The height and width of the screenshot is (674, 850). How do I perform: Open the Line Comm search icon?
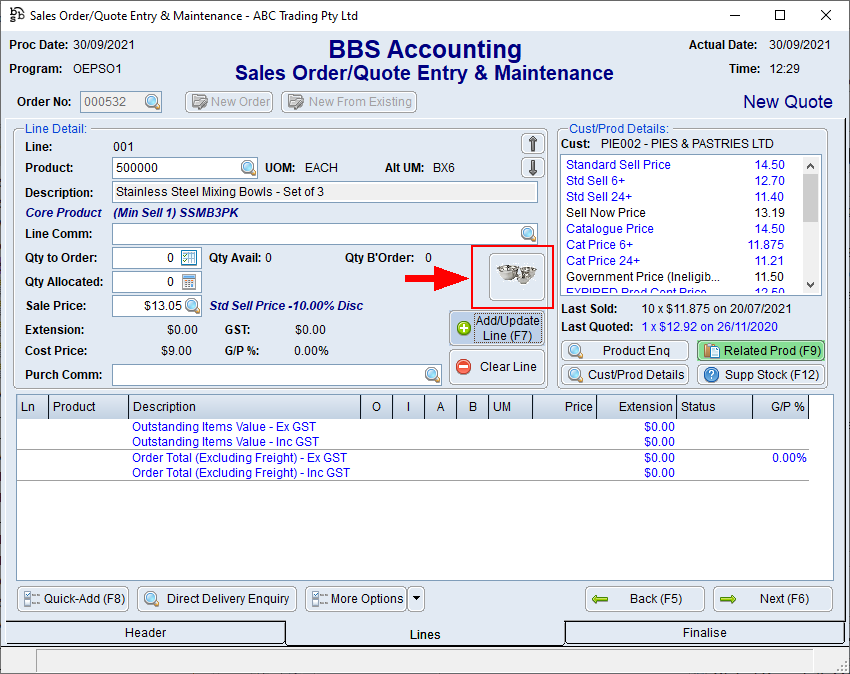(x=530, y=233)
